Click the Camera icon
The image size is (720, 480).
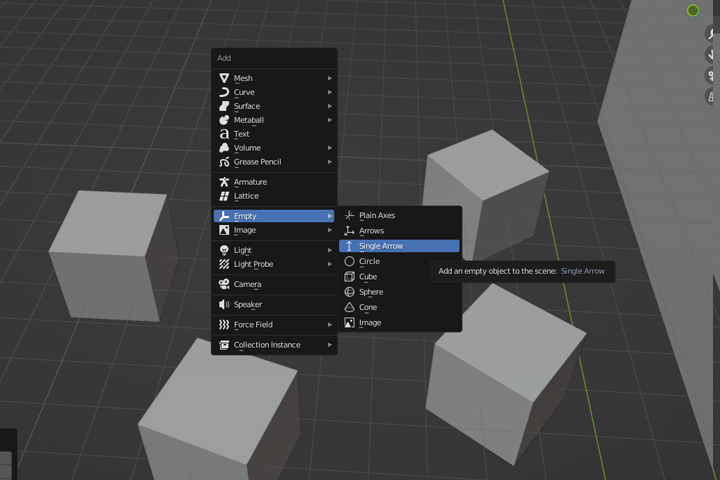tap(224, 284)
